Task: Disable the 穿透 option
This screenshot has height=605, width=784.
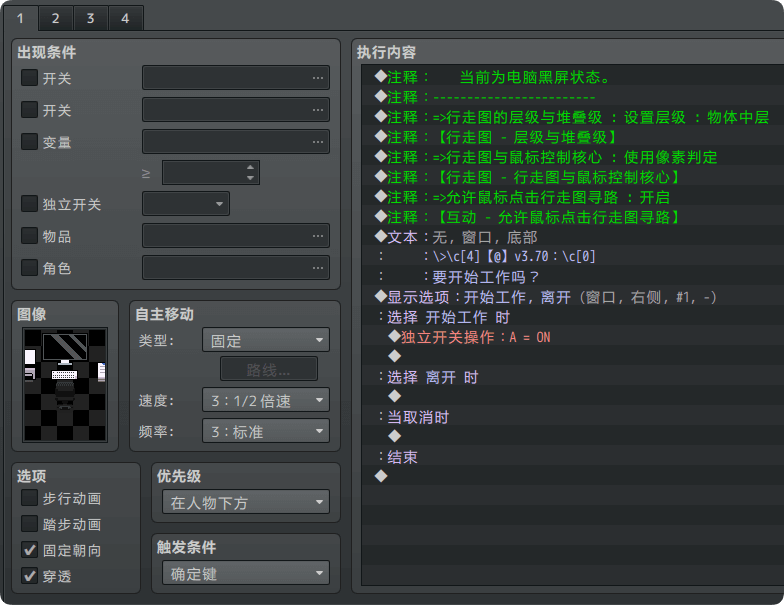Action: pos(29,576)
